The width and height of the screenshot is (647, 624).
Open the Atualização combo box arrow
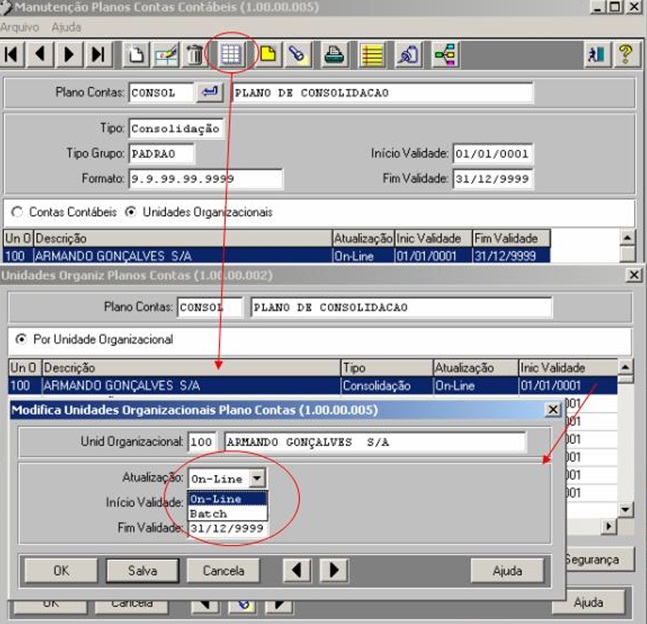click(257, 479)
